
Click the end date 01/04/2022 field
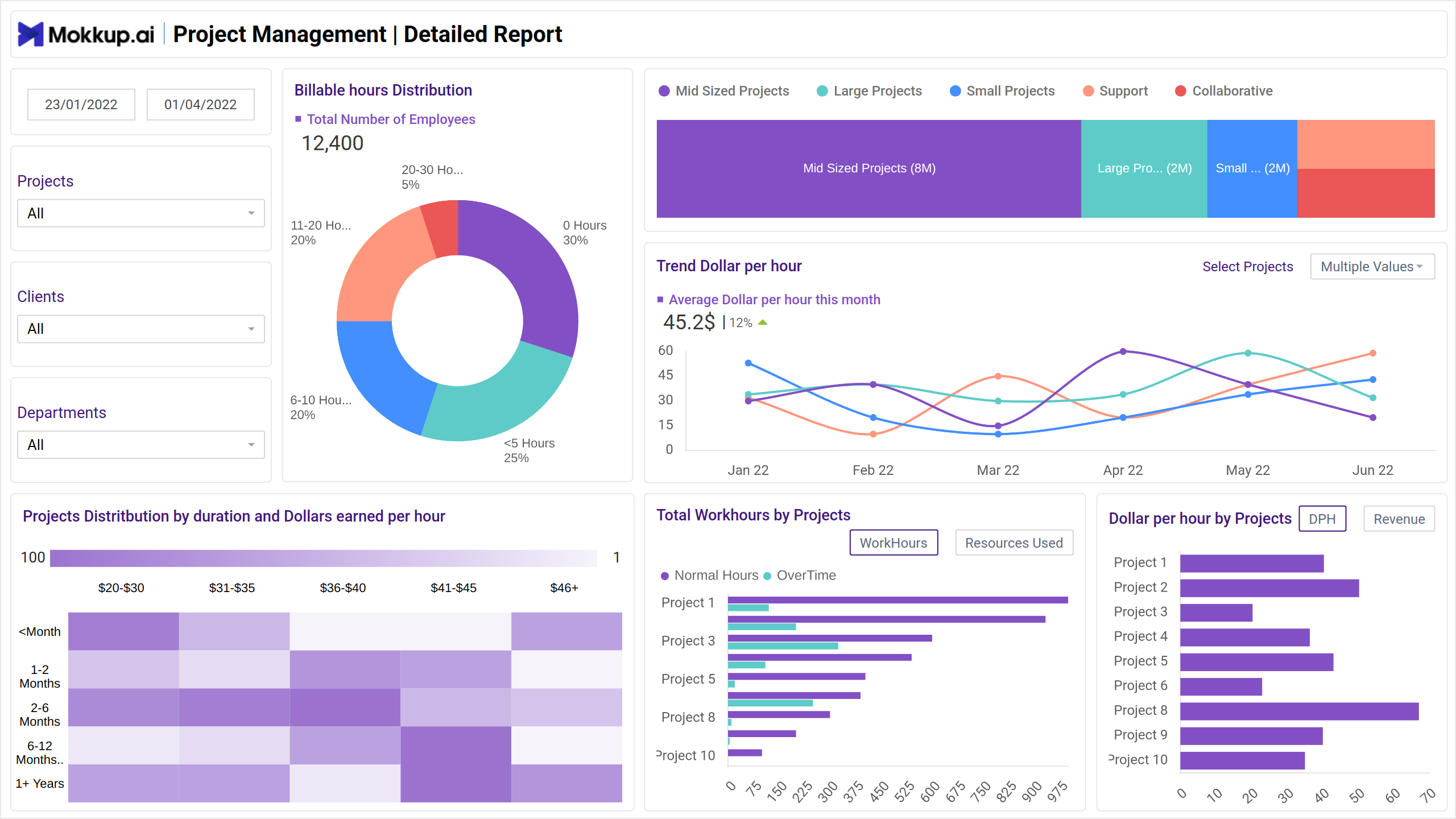200,104
